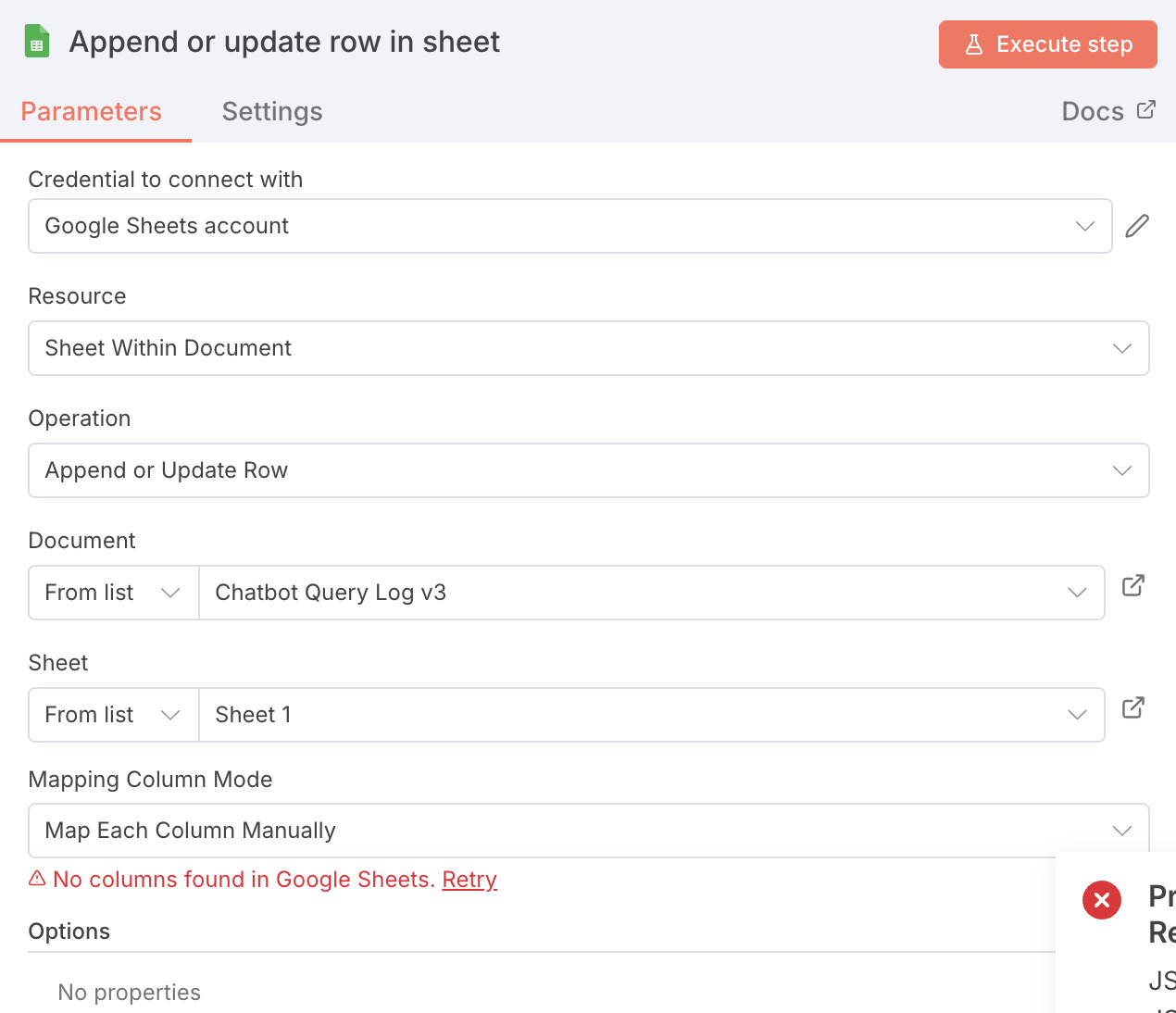This screenshot has width=1176, height=1013.
Task: Click the Execute step button
Action: pos(1047,44)
